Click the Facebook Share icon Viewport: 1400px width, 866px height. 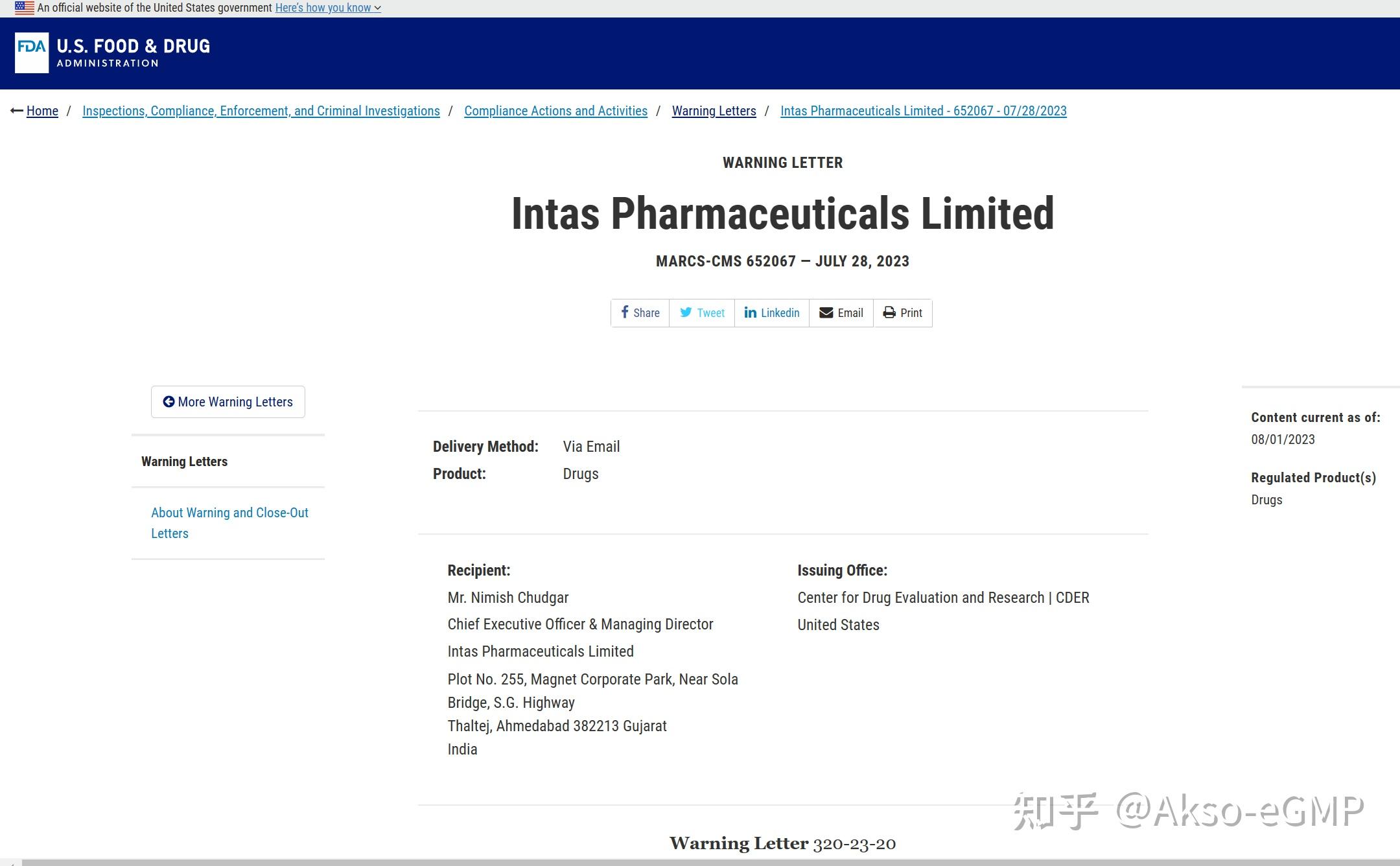(625, 312)
